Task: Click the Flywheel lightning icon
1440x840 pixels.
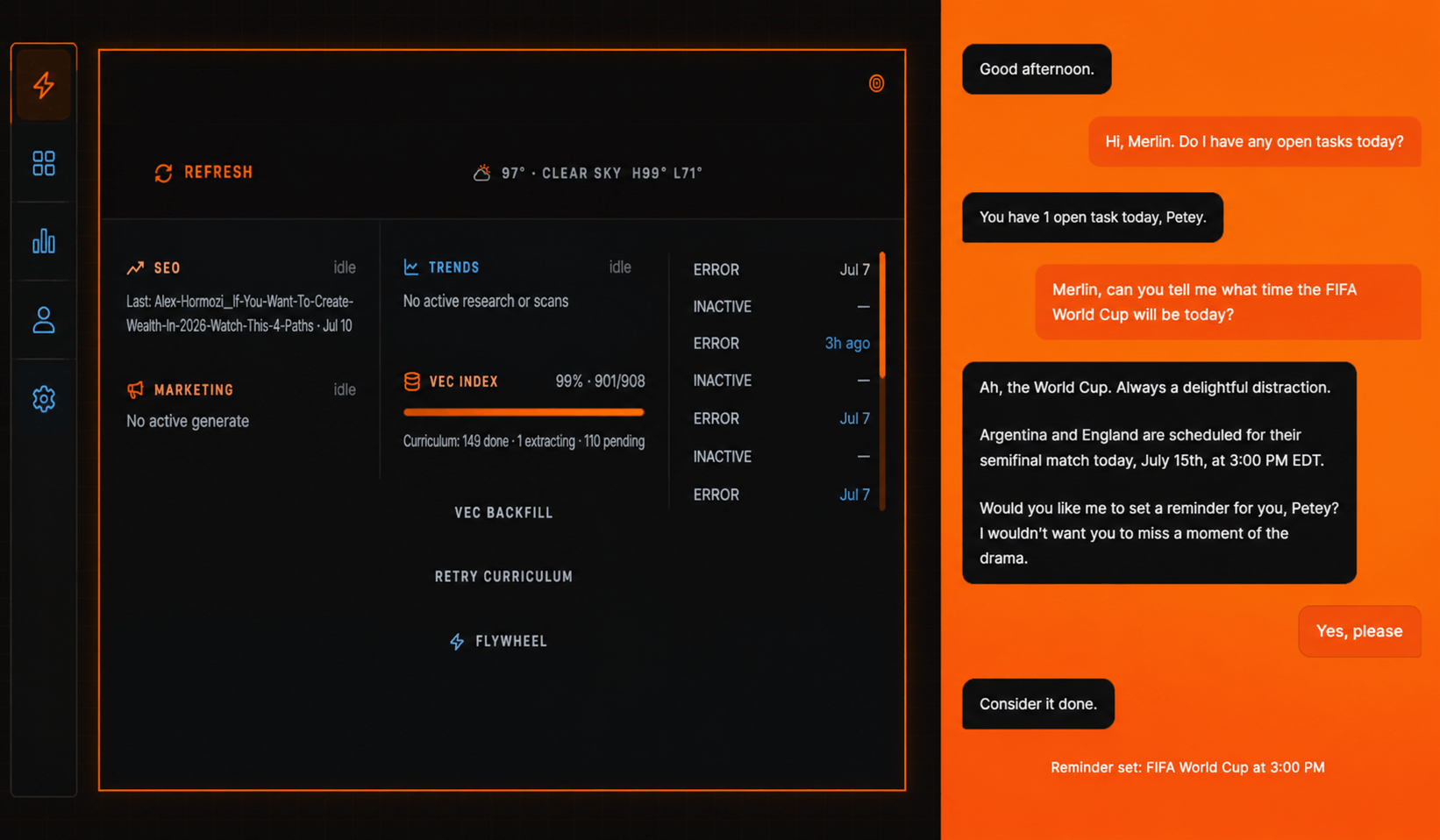Action: 457,642
